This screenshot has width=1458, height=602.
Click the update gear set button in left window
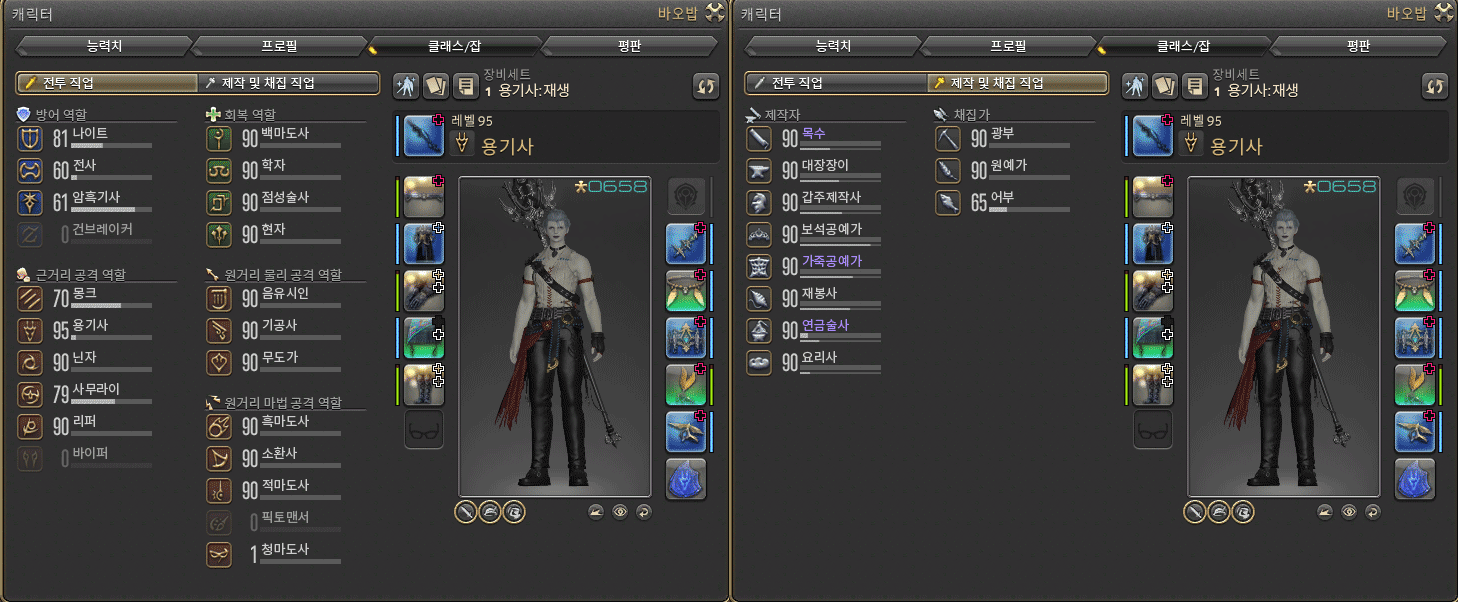click(706, 86)
